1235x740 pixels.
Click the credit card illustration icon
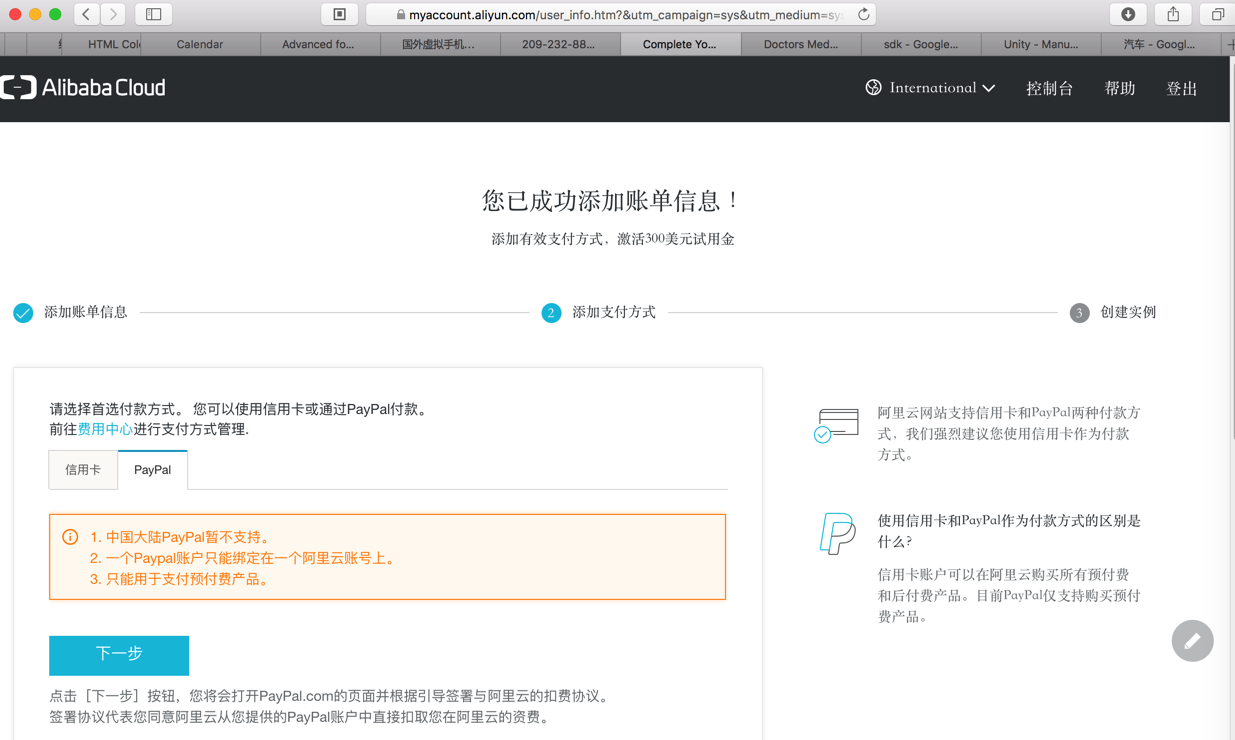click(x=836, y=425)
